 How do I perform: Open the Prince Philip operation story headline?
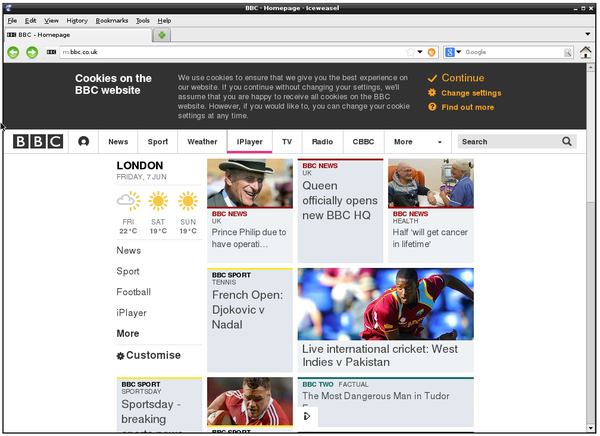click(x=249, y=238)
